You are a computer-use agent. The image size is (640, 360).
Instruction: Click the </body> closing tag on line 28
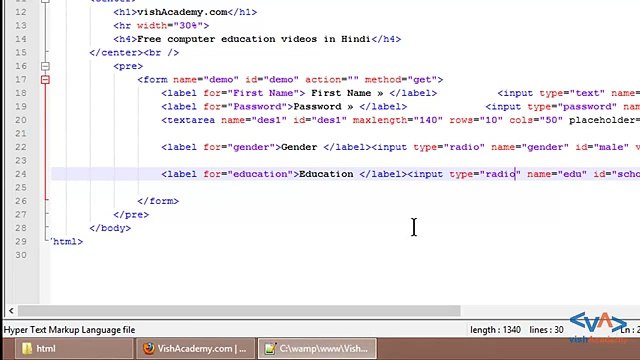tap(110, 228)
